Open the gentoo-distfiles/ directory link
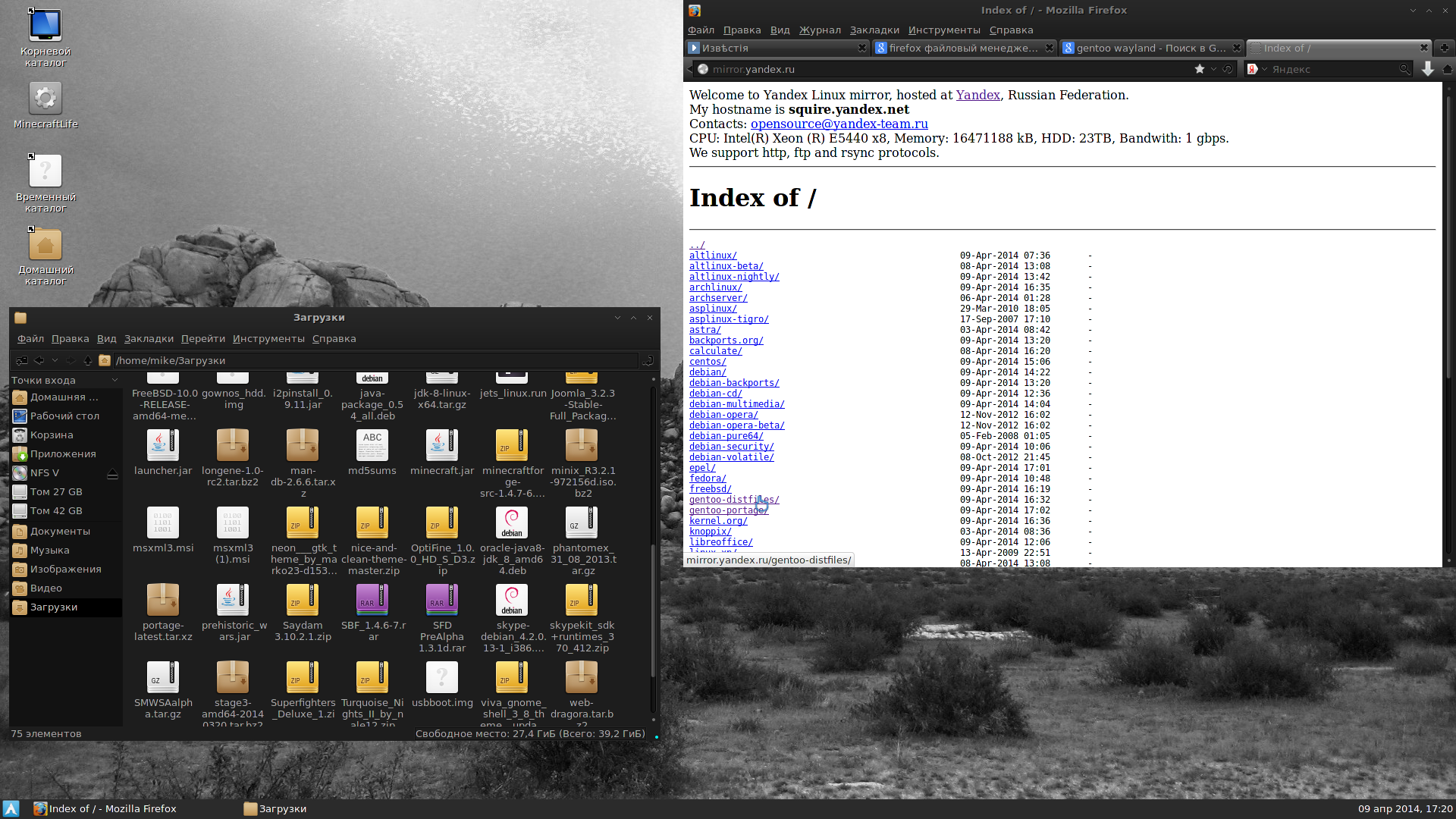The image size is (1456, 819). [x=733, y=500]
